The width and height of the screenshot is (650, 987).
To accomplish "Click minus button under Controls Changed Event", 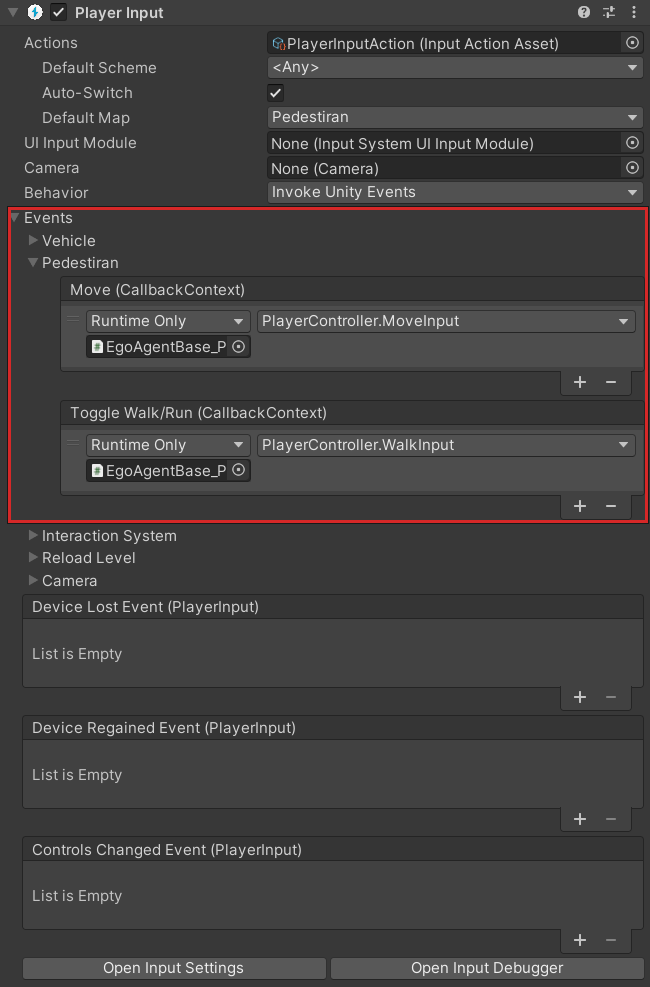I will (x=611, y=940).
